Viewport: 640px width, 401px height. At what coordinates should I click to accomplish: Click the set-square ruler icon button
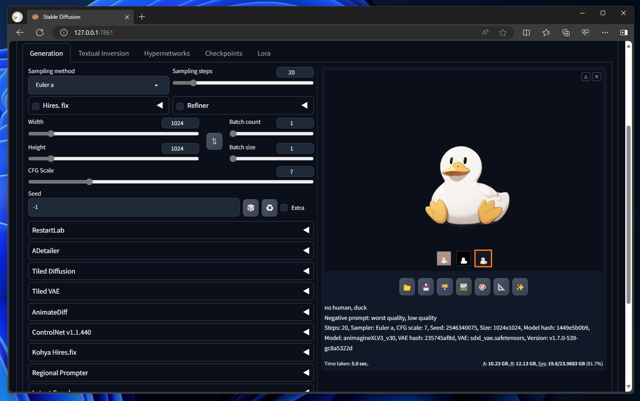501,287
